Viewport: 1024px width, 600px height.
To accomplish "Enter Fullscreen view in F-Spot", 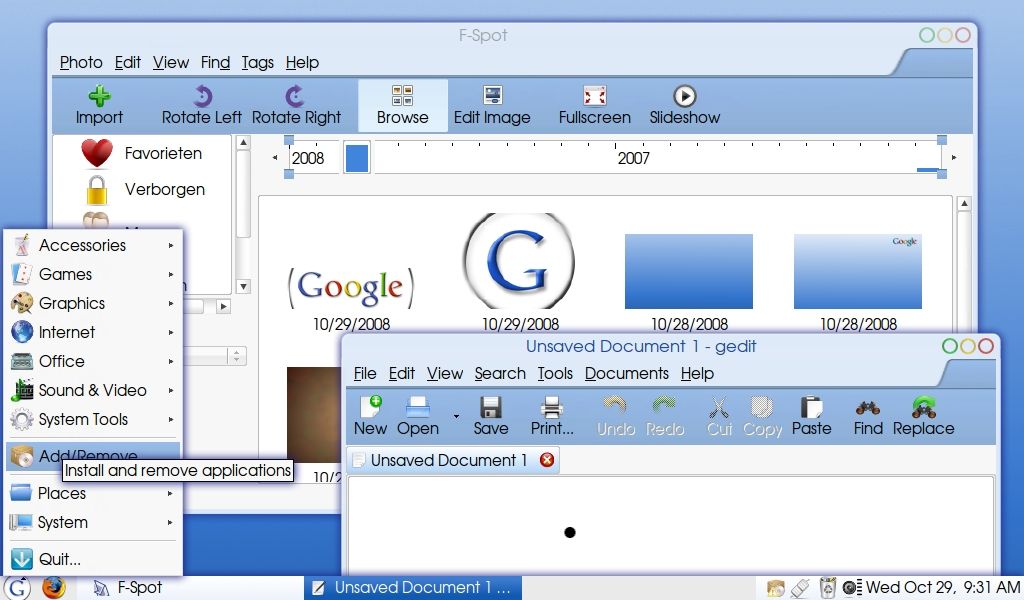I will 594,106.
